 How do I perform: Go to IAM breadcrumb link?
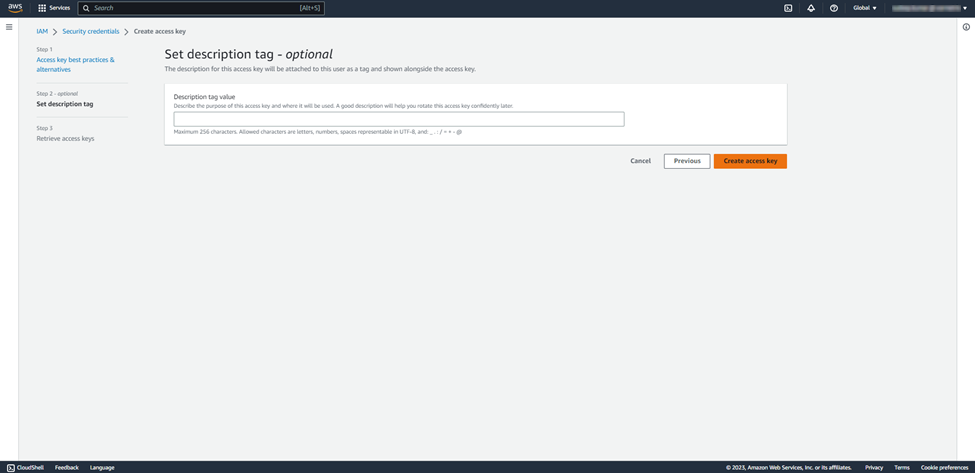coord(42,31)
